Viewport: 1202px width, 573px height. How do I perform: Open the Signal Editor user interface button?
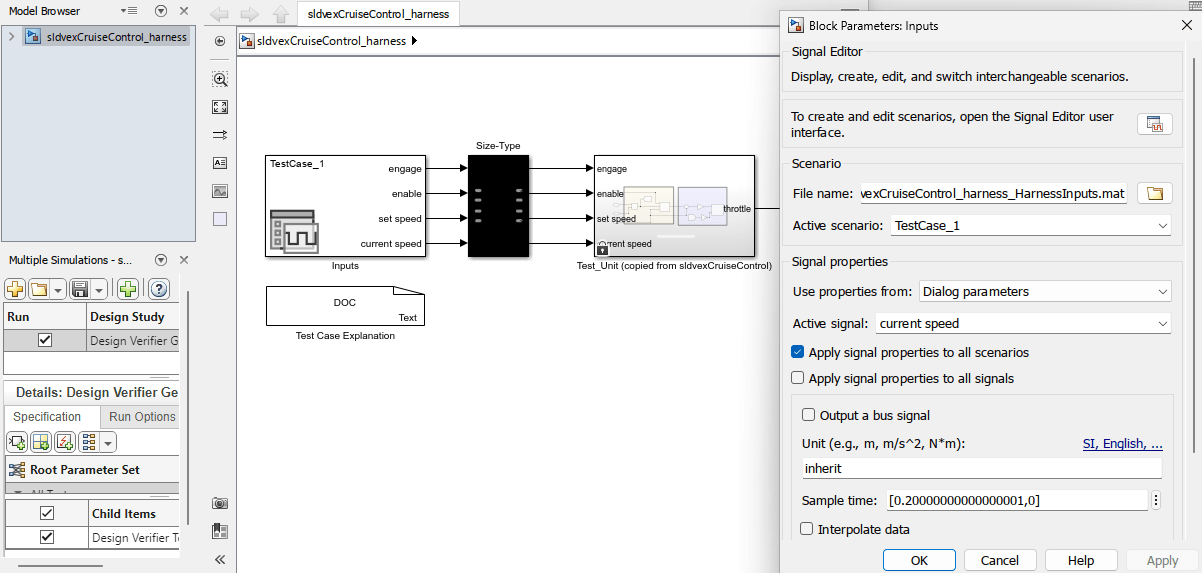1154,124
